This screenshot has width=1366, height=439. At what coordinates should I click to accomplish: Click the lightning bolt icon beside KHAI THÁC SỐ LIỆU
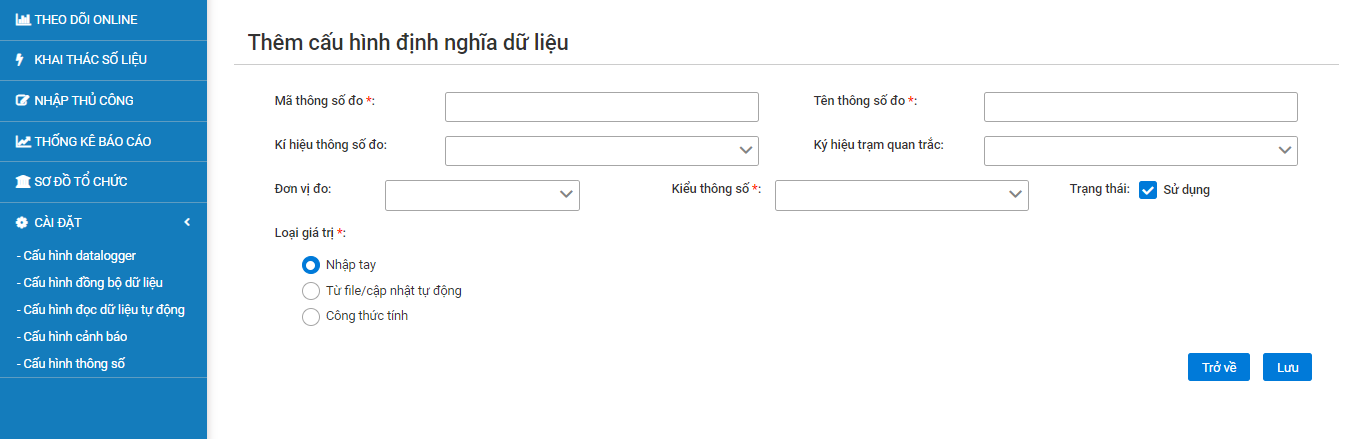coord(20,60)
